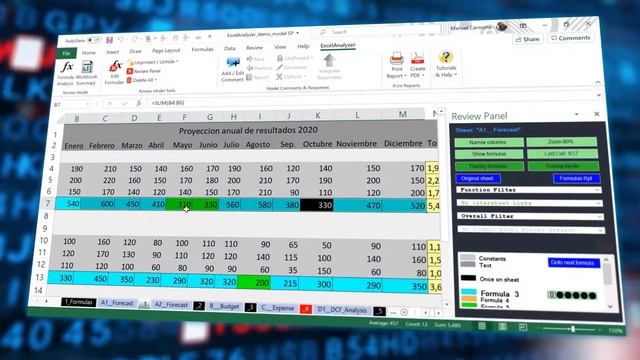Click the Insert Function fx icon in formula bar

pyautogui.click(x=138, y=103)
